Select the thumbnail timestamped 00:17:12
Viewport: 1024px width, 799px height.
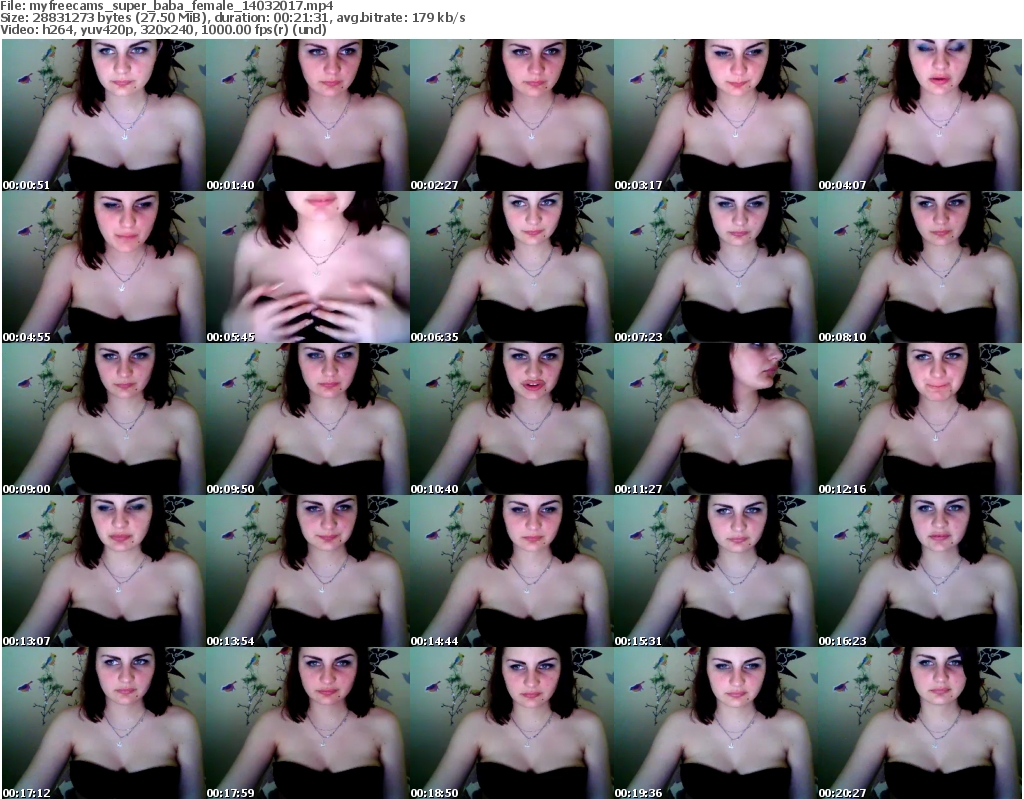coord(104,723)
